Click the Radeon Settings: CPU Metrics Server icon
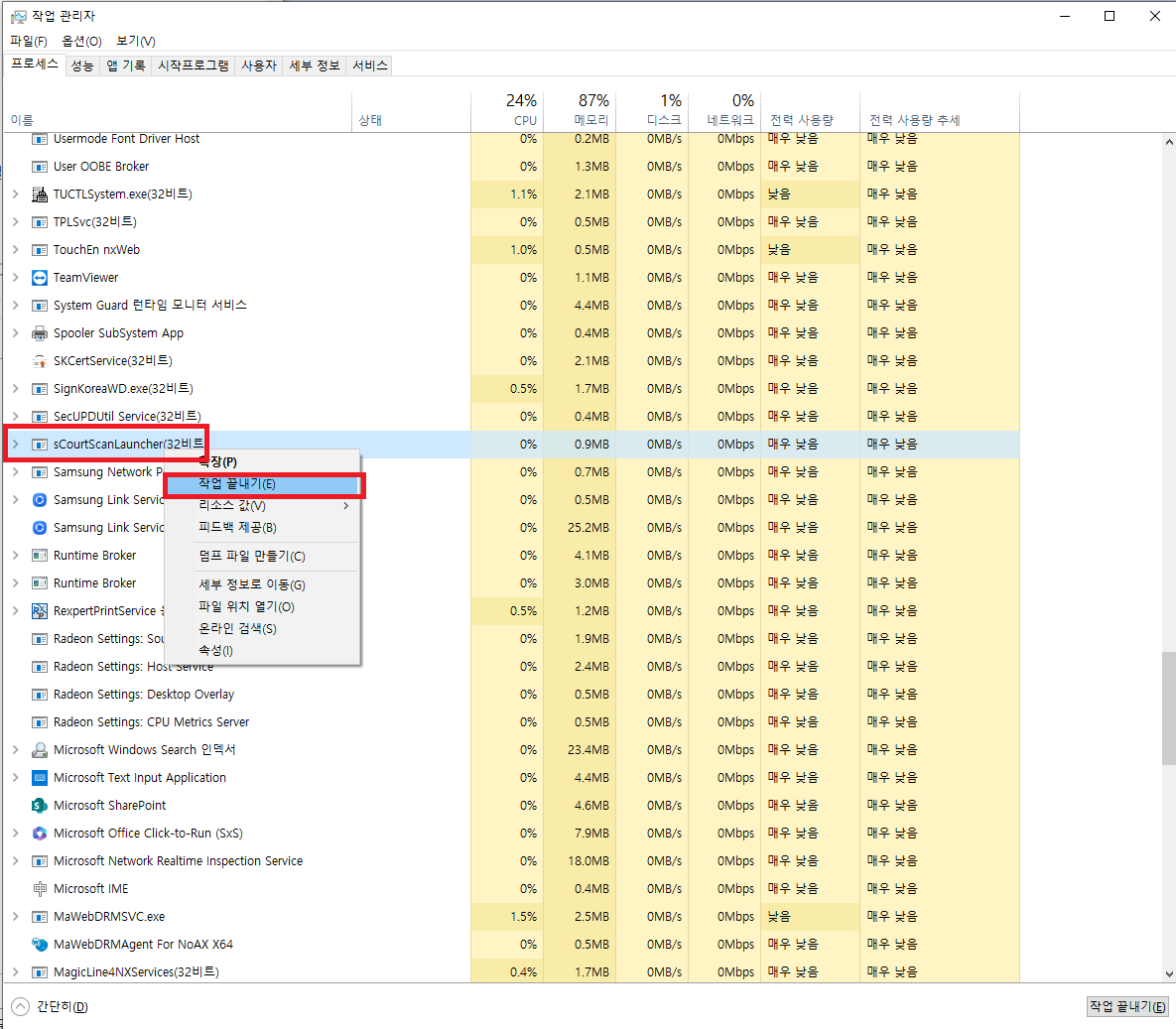The width and height of the screenshot is (1176, 1029). [x=40, y=722]
